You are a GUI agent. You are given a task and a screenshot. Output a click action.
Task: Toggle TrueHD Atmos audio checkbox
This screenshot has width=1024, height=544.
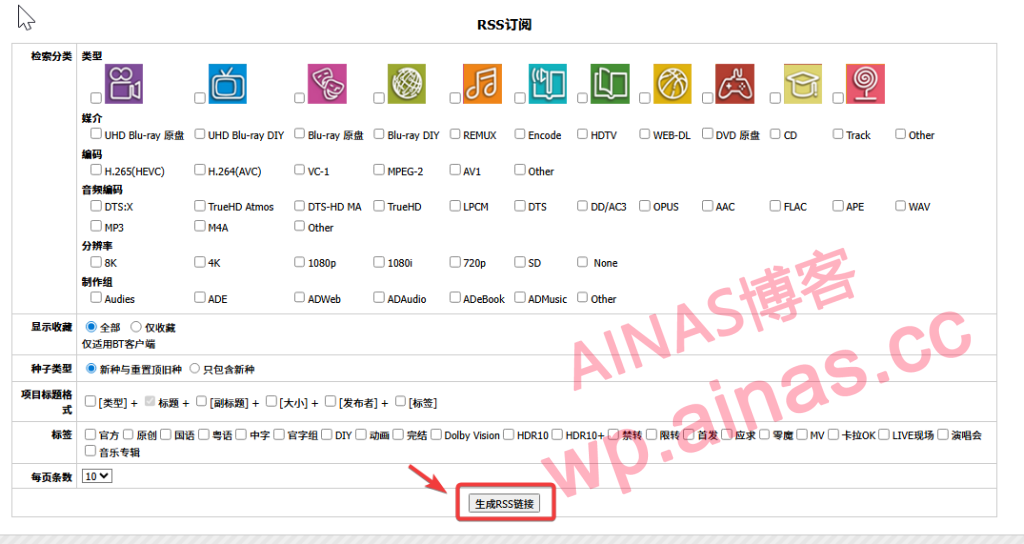[x=200, y=206]
